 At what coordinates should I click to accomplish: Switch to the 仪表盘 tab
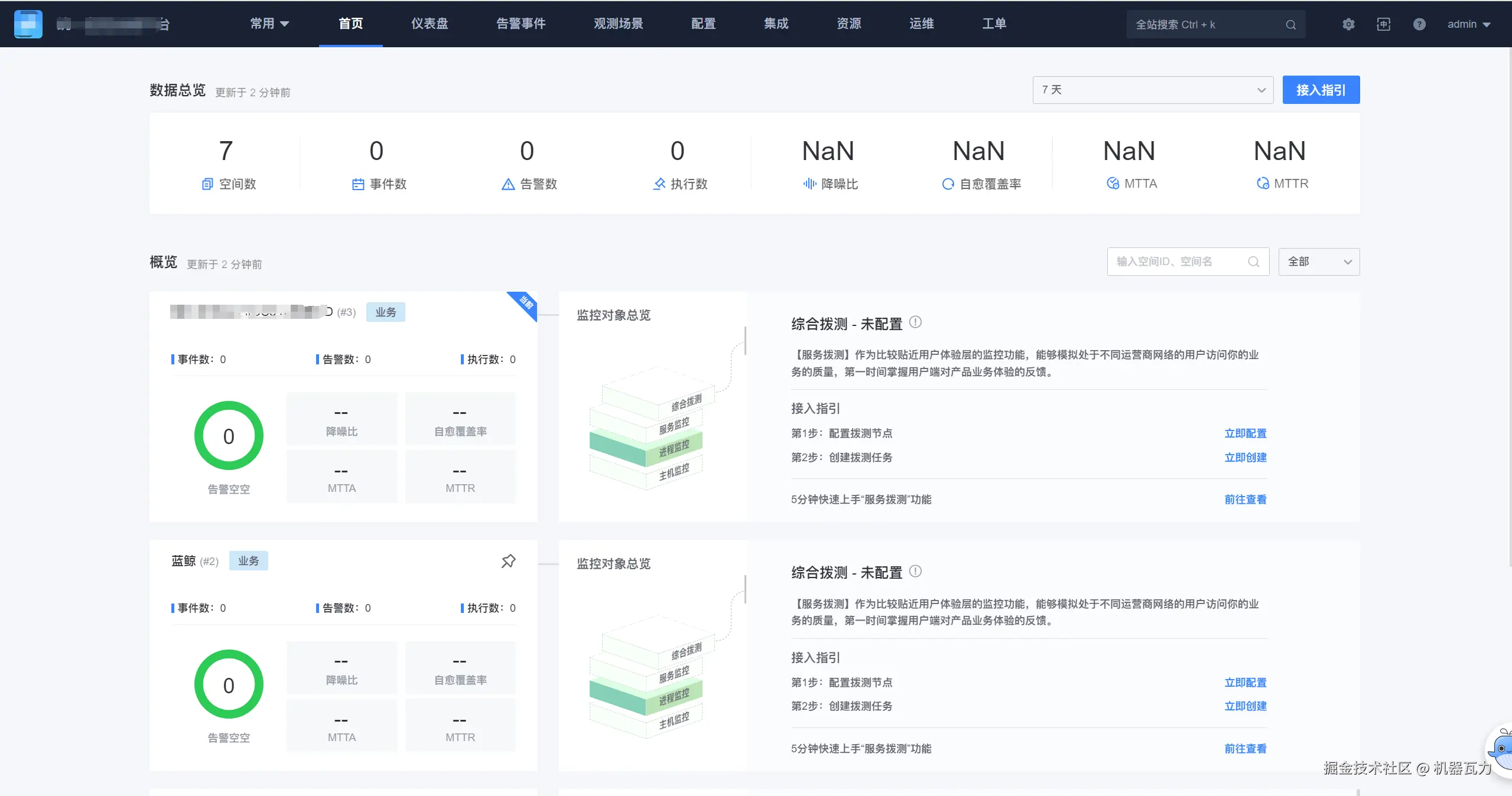(x=430, y=24)
